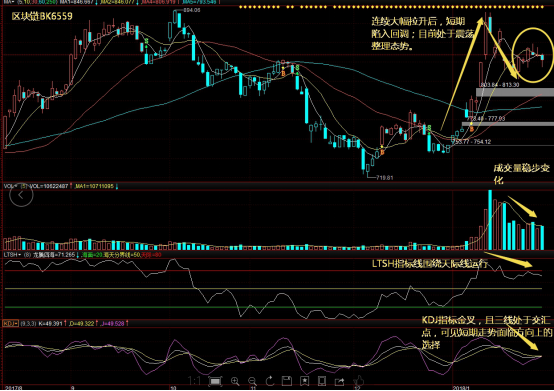Set the view to 1:1 actual size

click(195, 381)
